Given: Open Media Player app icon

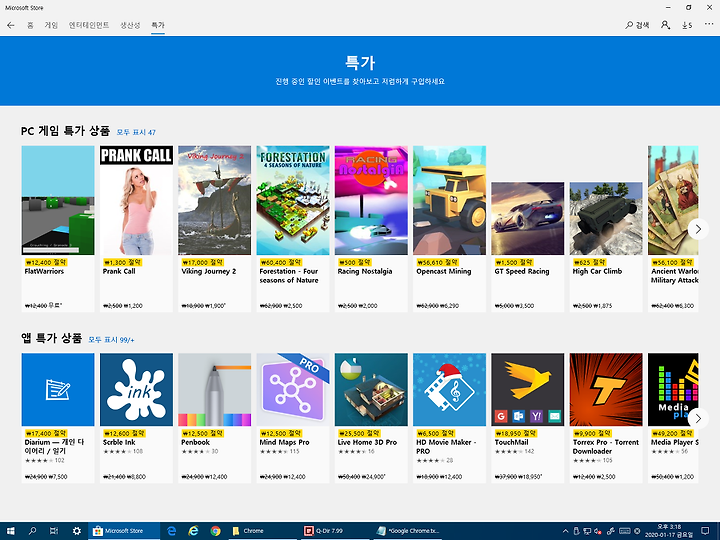Looking at the screenshot, I should click(x=673, y=389).
